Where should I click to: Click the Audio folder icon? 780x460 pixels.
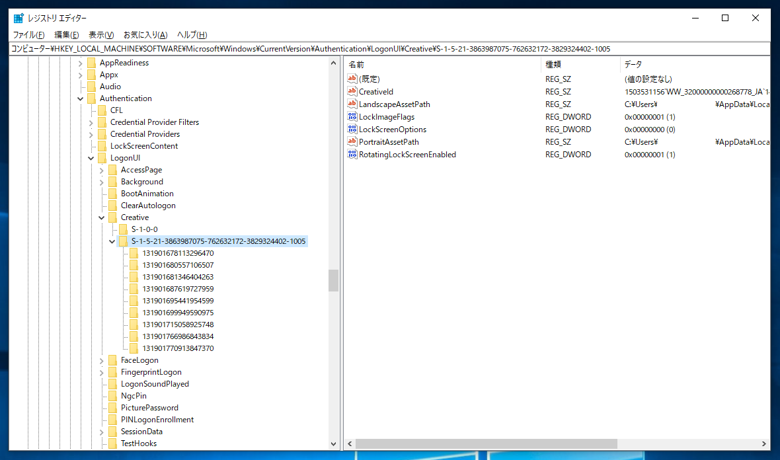pyautogui.click(x=91, y=87)
